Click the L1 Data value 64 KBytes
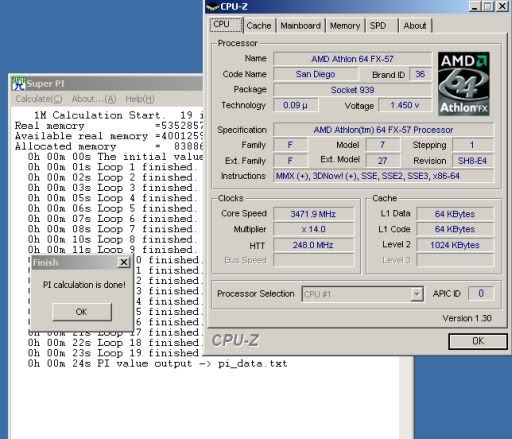 pyautogui.click(x=455, y=214)
